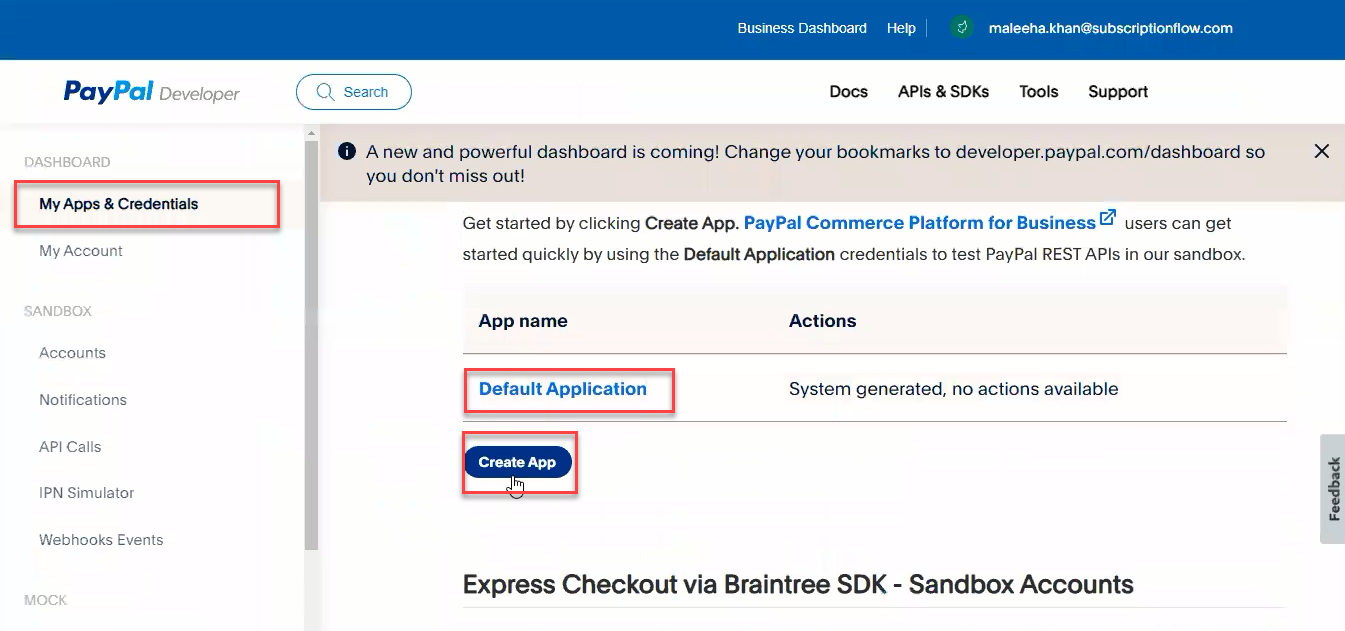Viewport: 1345px width, 631px height.
Task: Click the MOCK section label
Action: tap(45, 600)
